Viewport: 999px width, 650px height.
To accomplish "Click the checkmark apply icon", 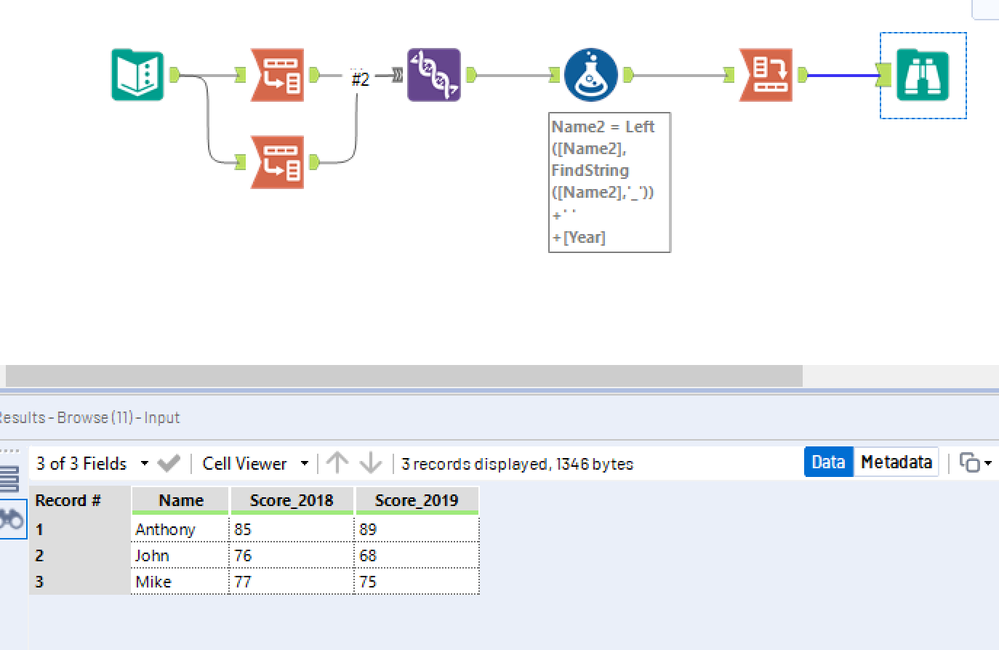I will click(169, 463).
